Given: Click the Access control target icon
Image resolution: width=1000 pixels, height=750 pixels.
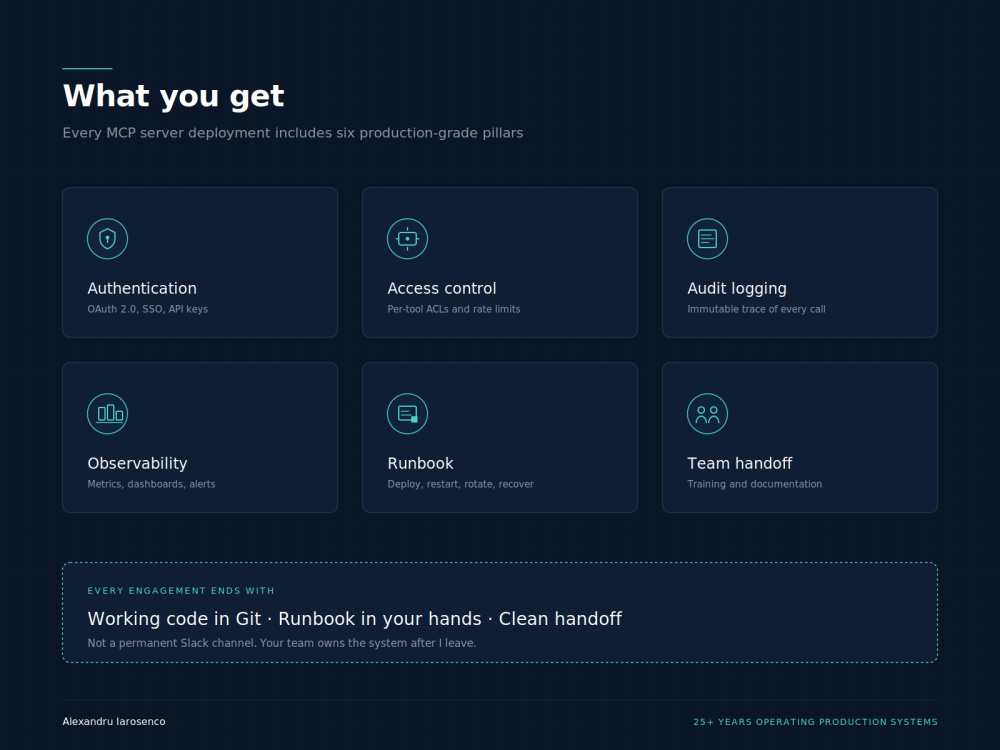Looking at the screenshot, I should 407,239.
